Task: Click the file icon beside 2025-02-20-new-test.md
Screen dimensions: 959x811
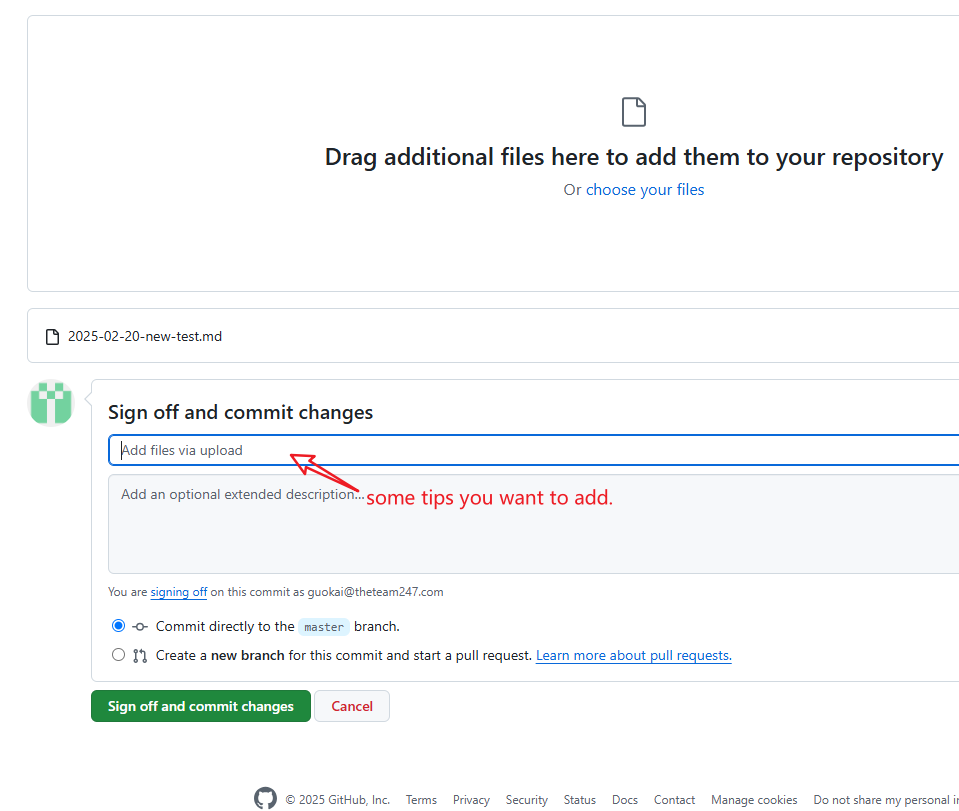Action: tap(53, 337)
